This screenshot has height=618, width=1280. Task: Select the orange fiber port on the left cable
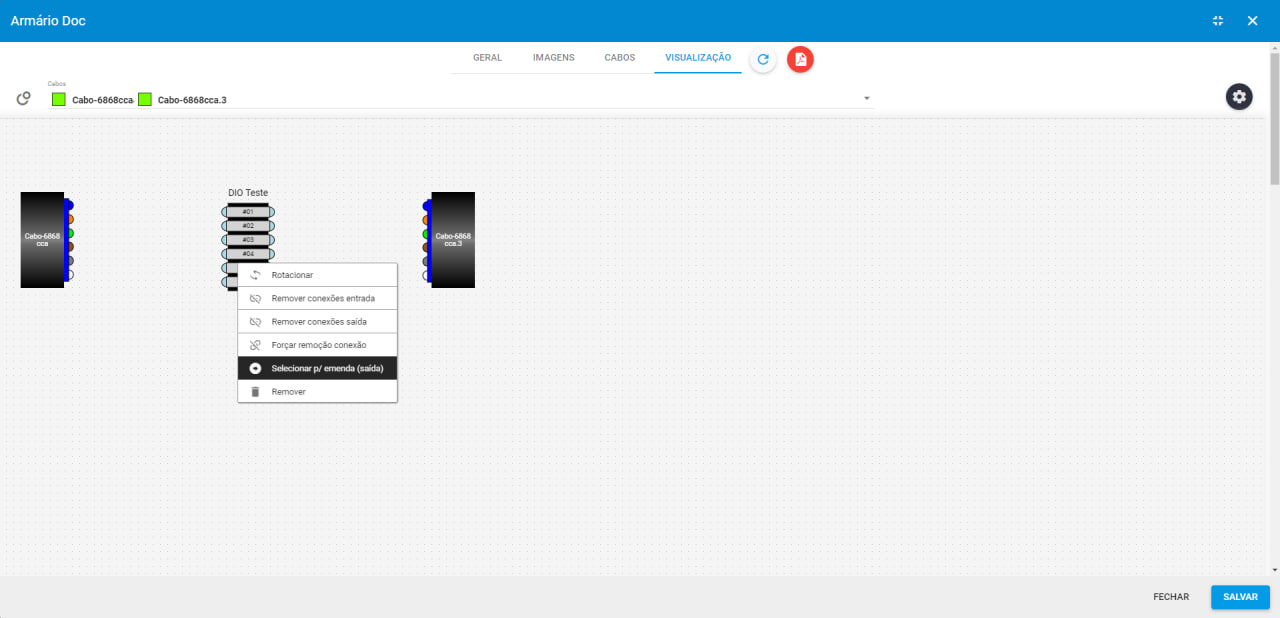[68, 219]
